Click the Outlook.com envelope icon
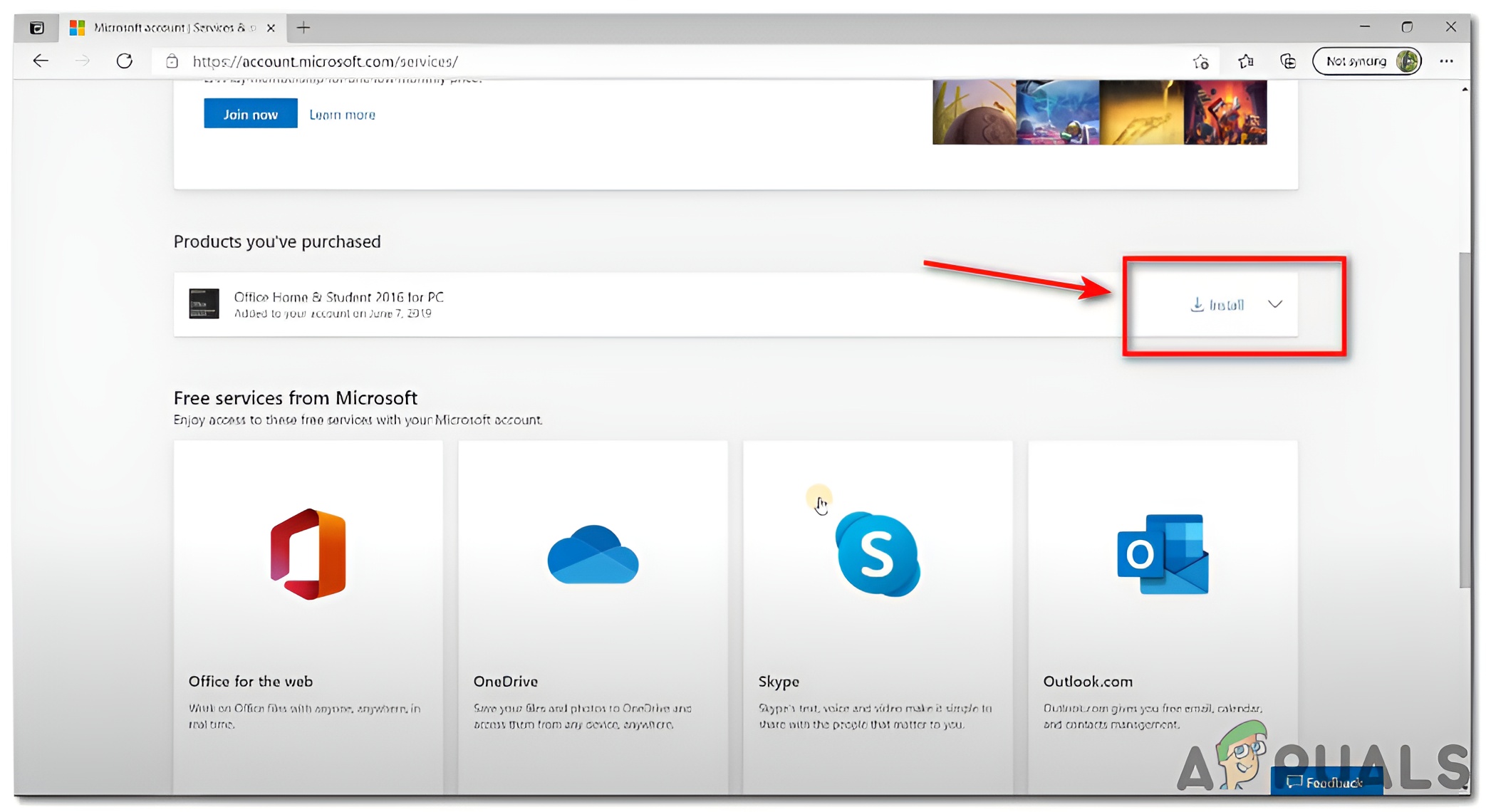 coord(1163,554)
